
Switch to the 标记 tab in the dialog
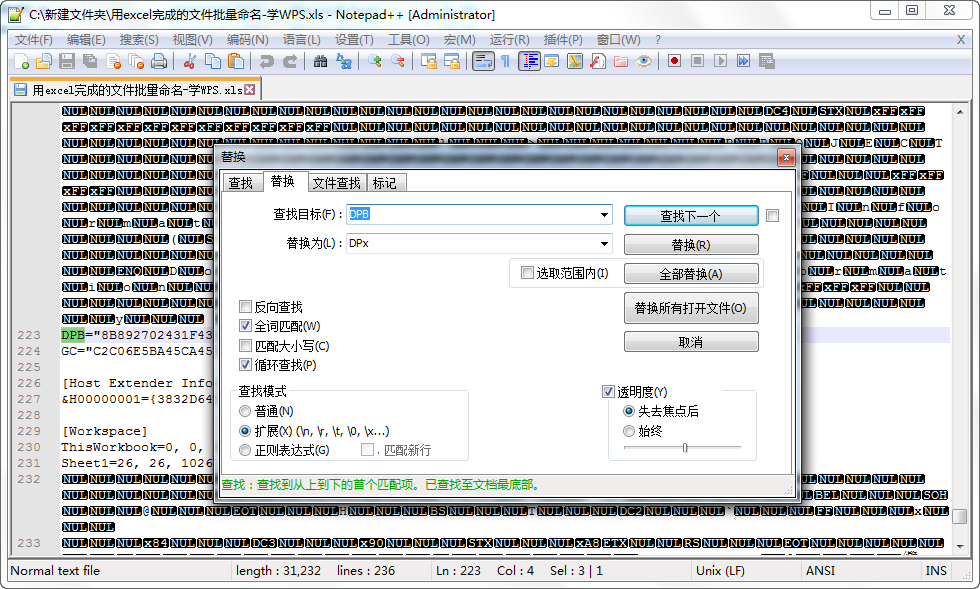coord(387,182)
